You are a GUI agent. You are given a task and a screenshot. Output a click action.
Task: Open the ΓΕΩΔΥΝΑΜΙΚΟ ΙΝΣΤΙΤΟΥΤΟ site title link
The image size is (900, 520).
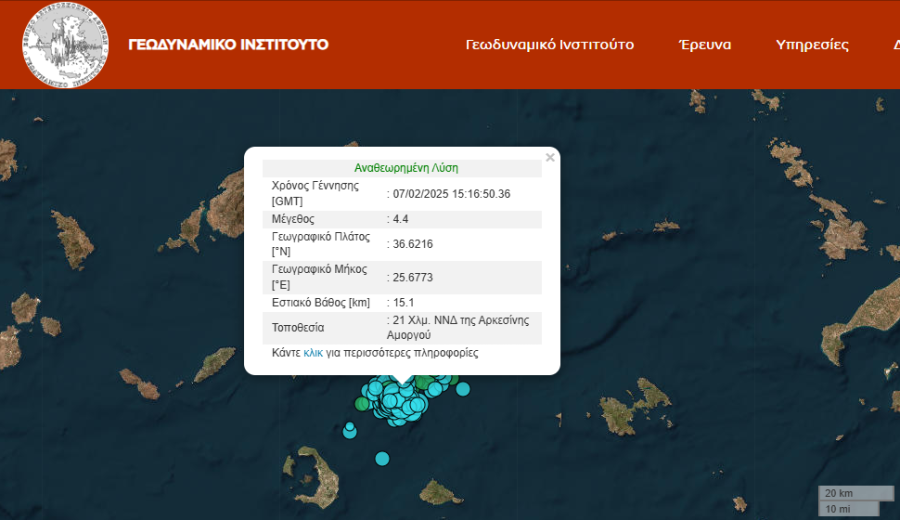pyautogui.click(x=228, y=45)
